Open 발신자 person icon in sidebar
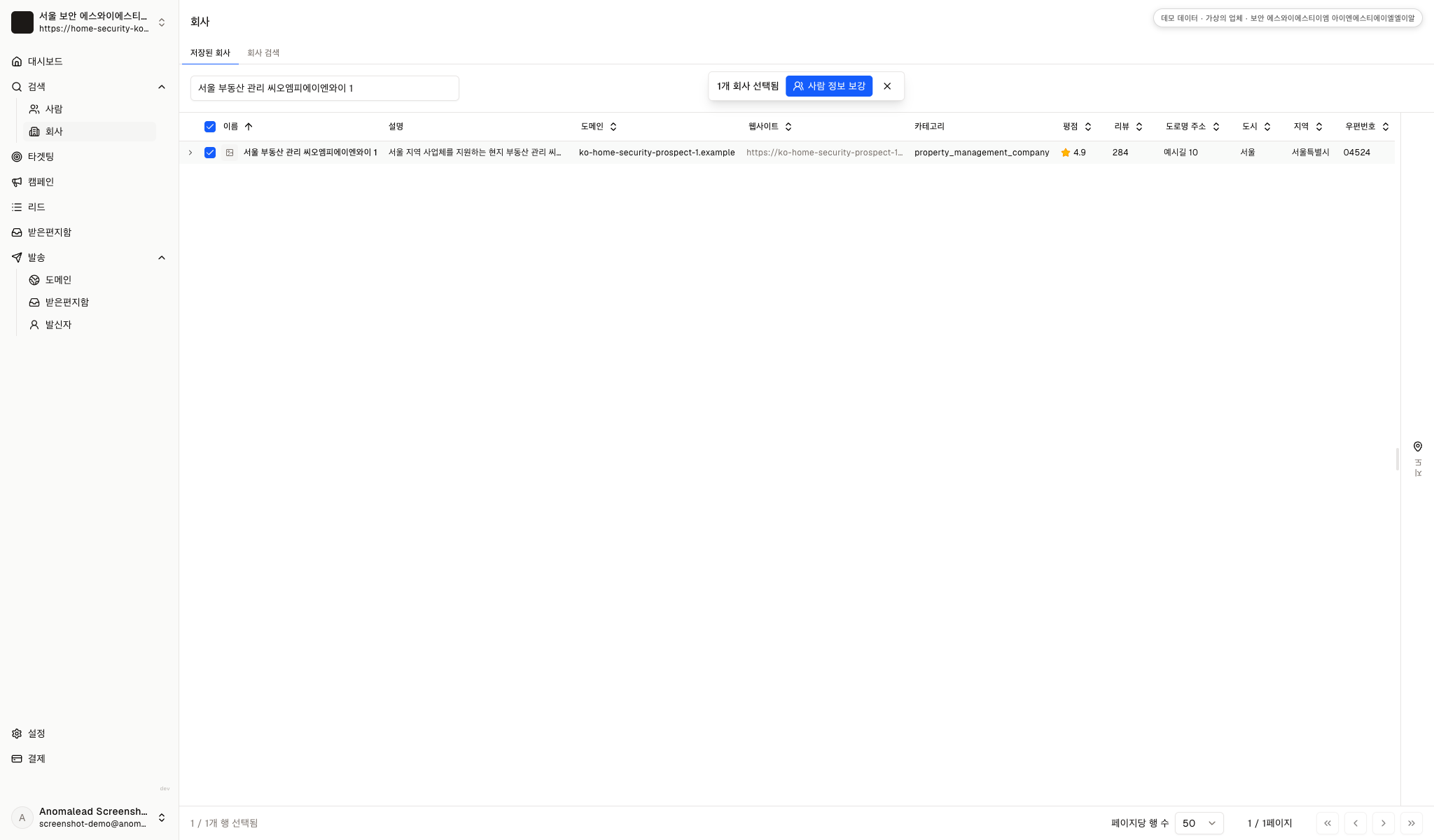Image resolution: width=1434 pixels, height=840 pixels. [34, 325]
